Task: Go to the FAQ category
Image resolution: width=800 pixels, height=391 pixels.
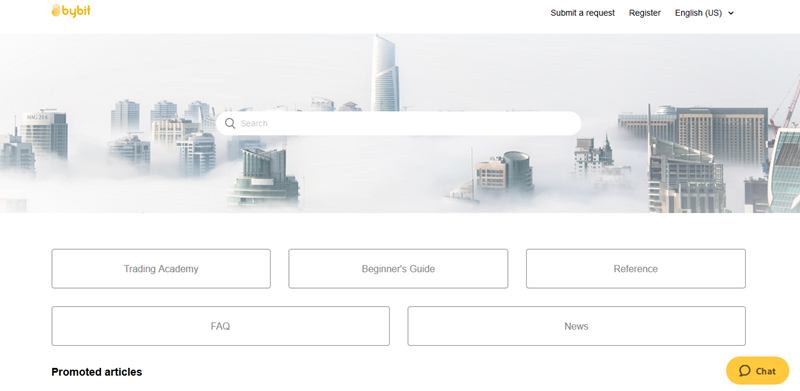Action: tap(220, 326)
